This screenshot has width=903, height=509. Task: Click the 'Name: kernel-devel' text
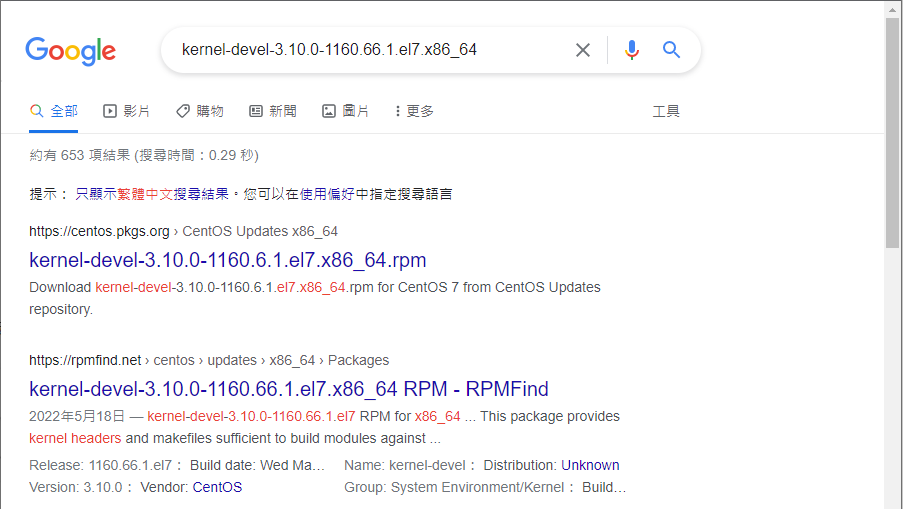coord(405,465)
